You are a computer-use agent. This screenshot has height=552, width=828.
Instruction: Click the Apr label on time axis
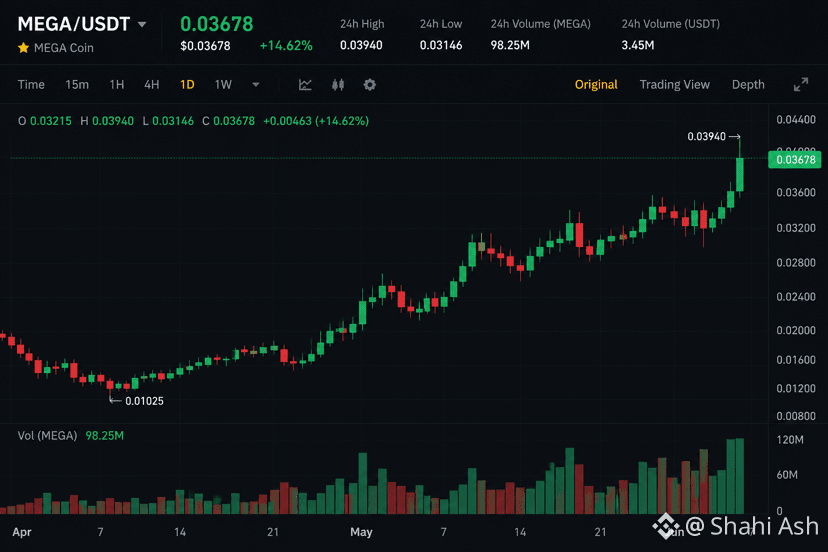(22, 532)
